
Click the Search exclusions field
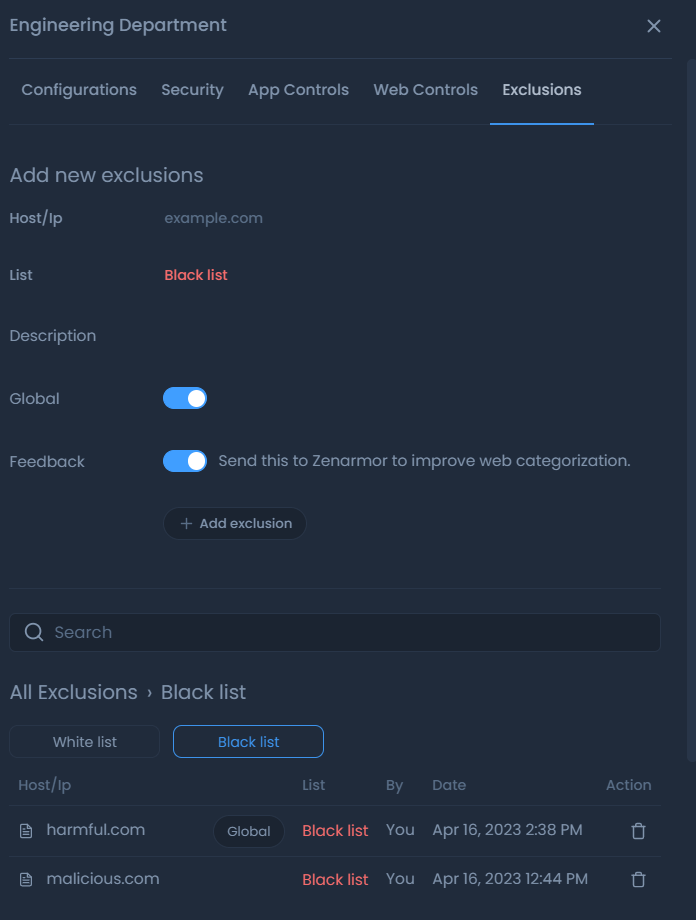(x=335, y=632)
